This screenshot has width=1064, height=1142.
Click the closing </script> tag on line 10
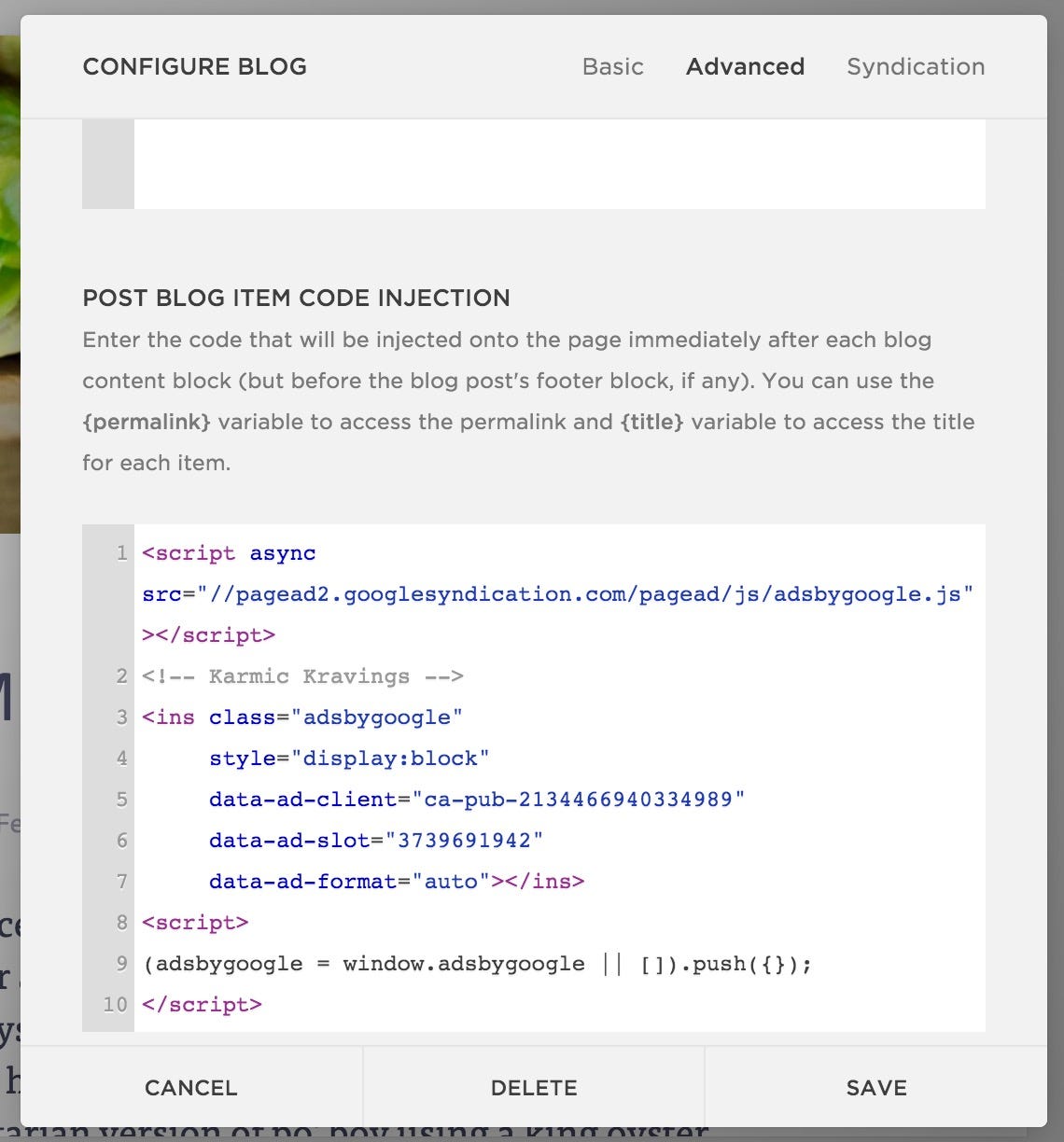coord(202,1005)
